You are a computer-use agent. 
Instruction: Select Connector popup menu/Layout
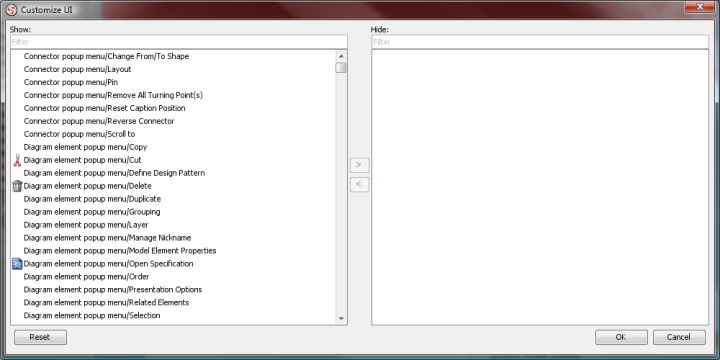click(x=77, y=69)
